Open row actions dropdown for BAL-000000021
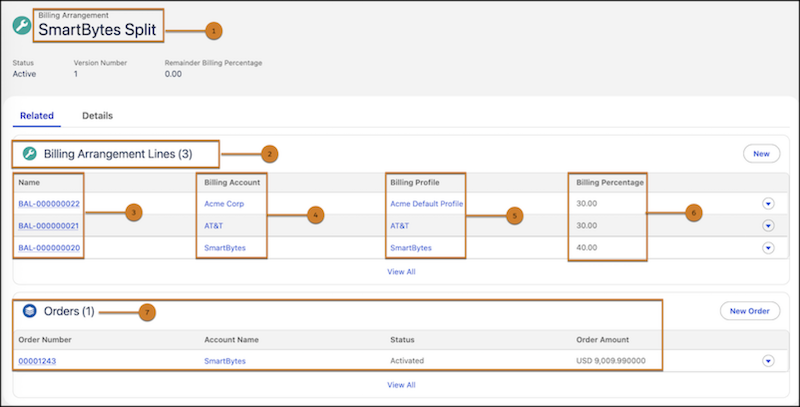This screenshot has width=800, height=407. [768, 225]
